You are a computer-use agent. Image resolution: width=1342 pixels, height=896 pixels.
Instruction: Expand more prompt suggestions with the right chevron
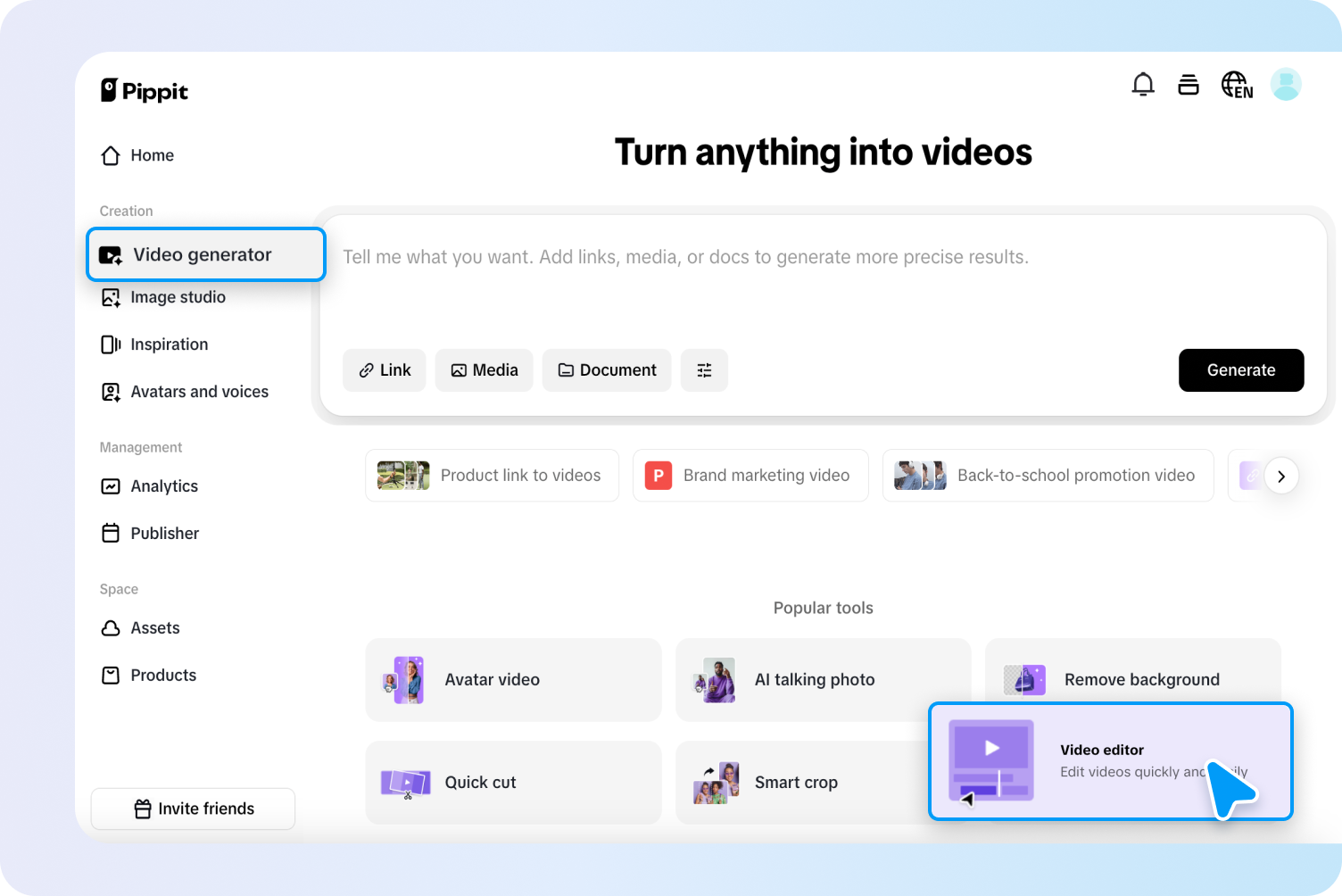[1282, 476]
